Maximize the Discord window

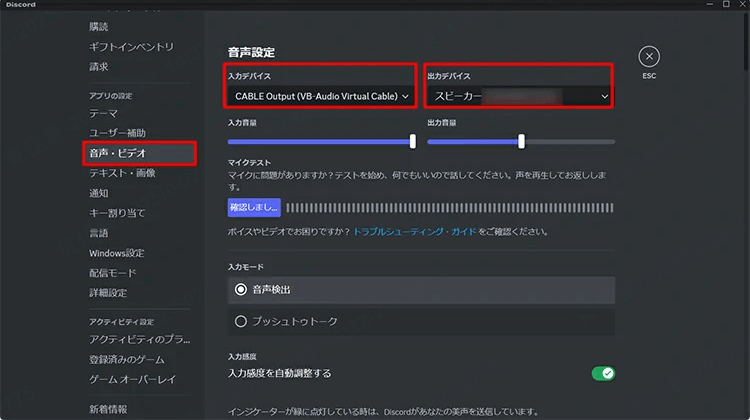[726, 4]
